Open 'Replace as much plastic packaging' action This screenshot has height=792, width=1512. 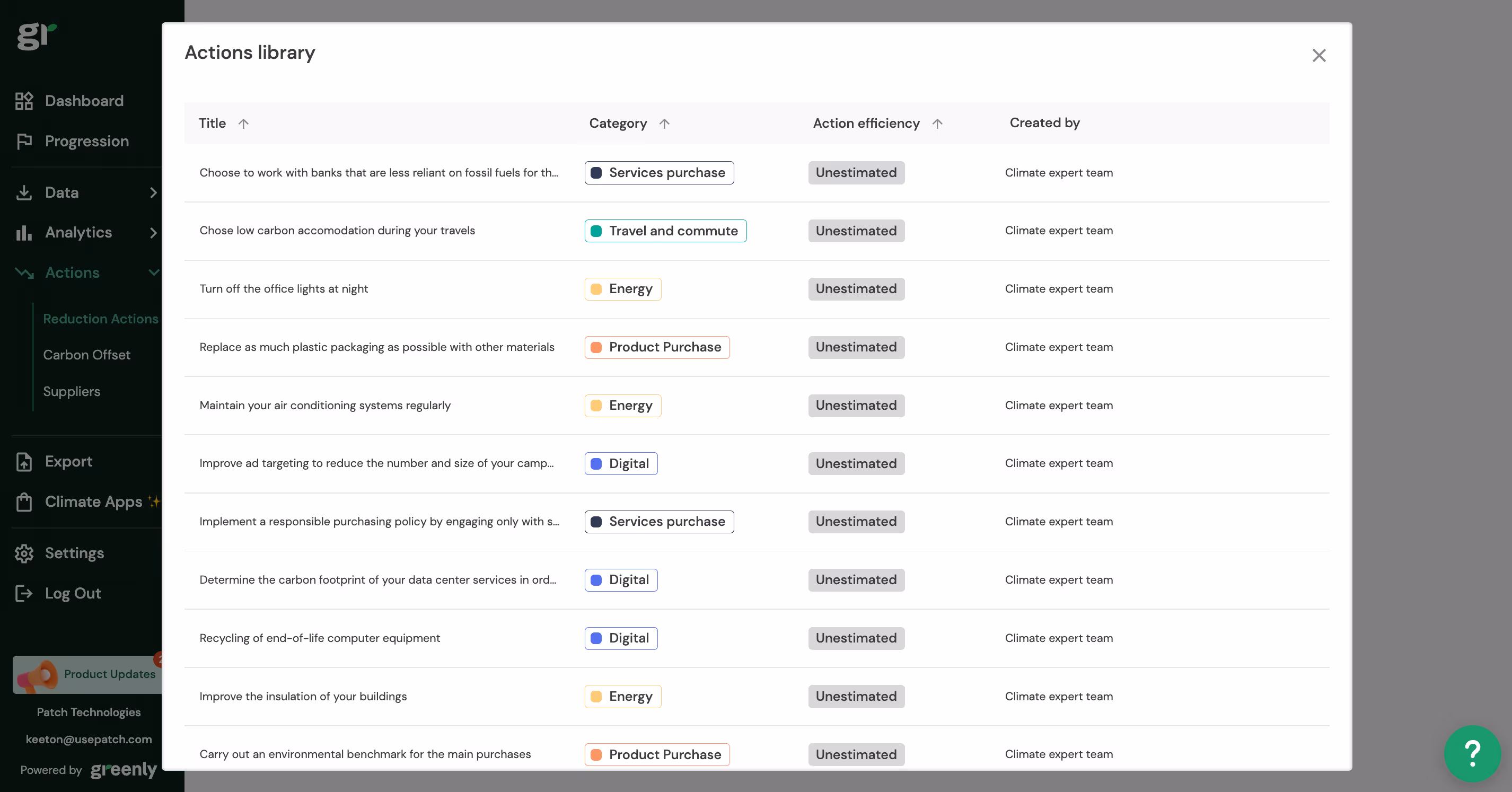[x=757, y=347]
